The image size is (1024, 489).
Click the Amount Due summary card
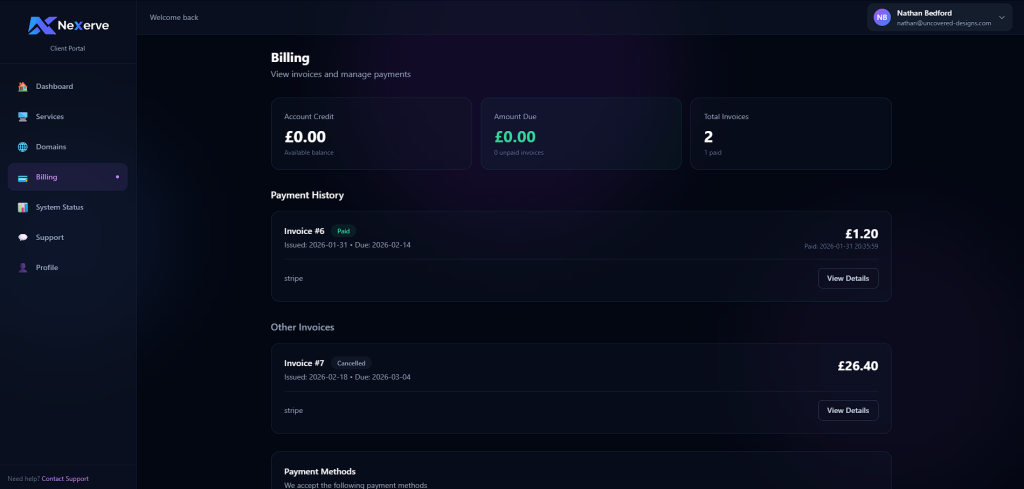point(581,133)
